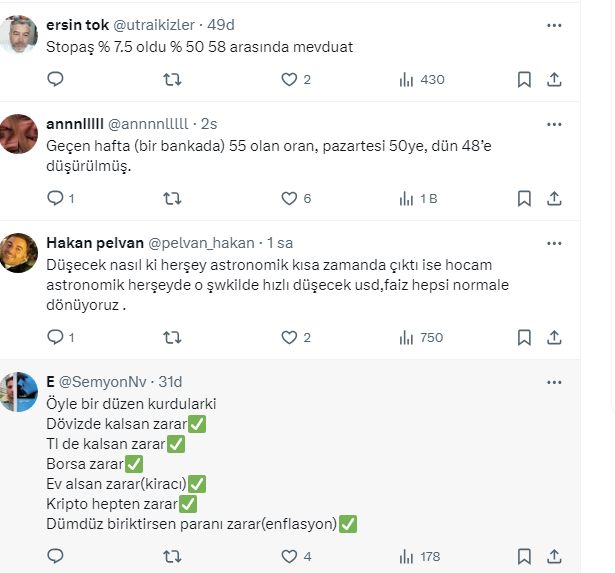This screenshot has width=615, height=573.
Task: Like ersin tok's tweet
Action: tap(289, 79)
